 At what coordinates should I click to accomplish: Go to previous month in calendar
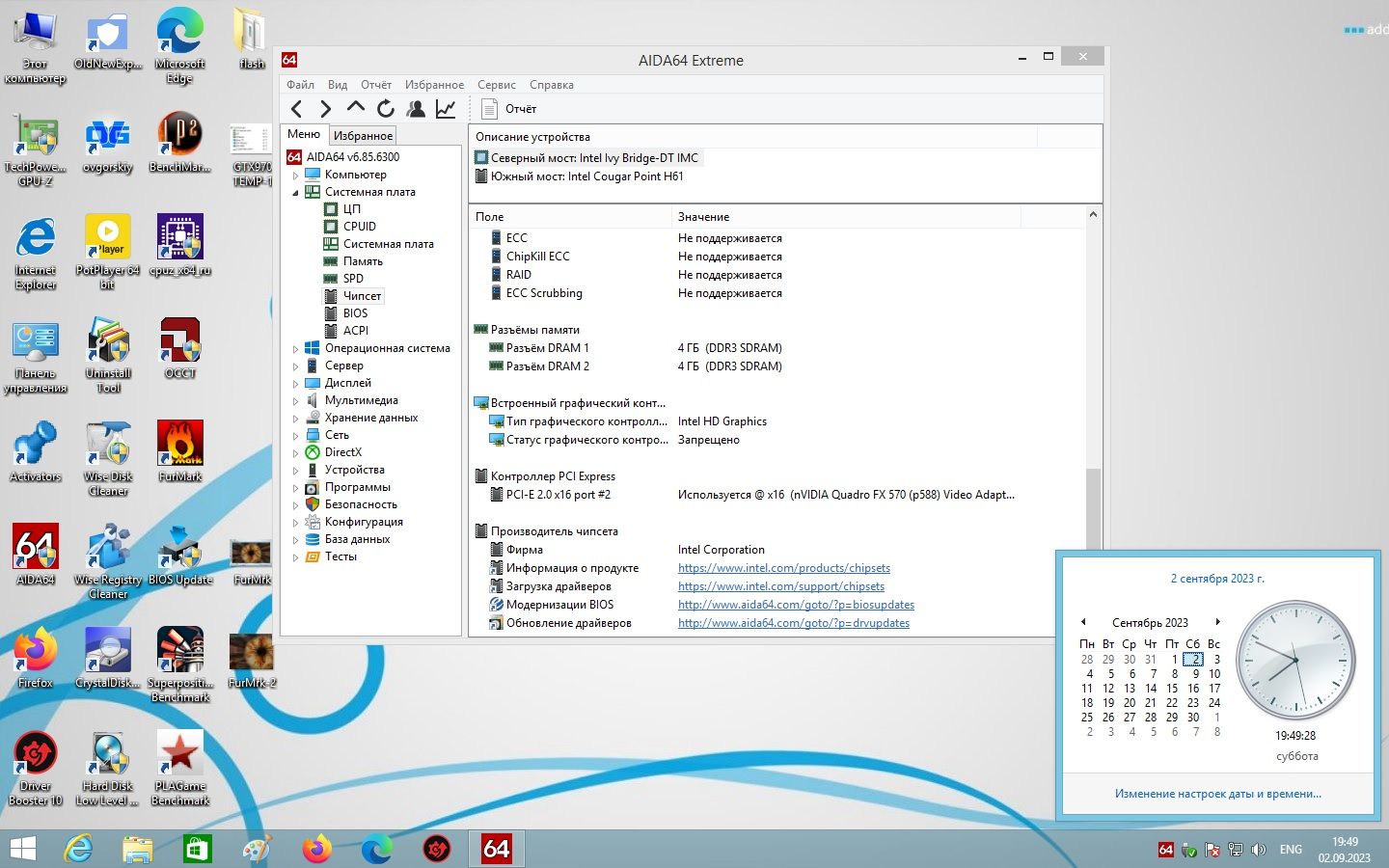(x=1083, y=622)
